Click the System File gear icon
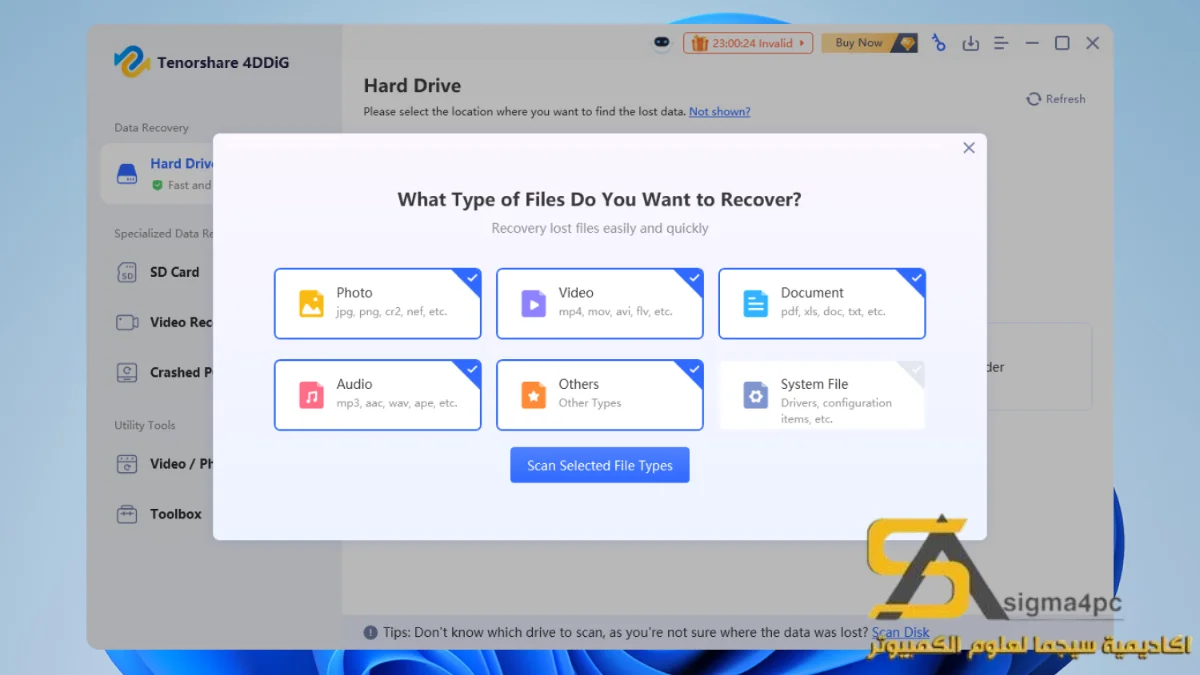Image resolution: width=1200 pixels, height=675 pixels. [x=755, y=395]
